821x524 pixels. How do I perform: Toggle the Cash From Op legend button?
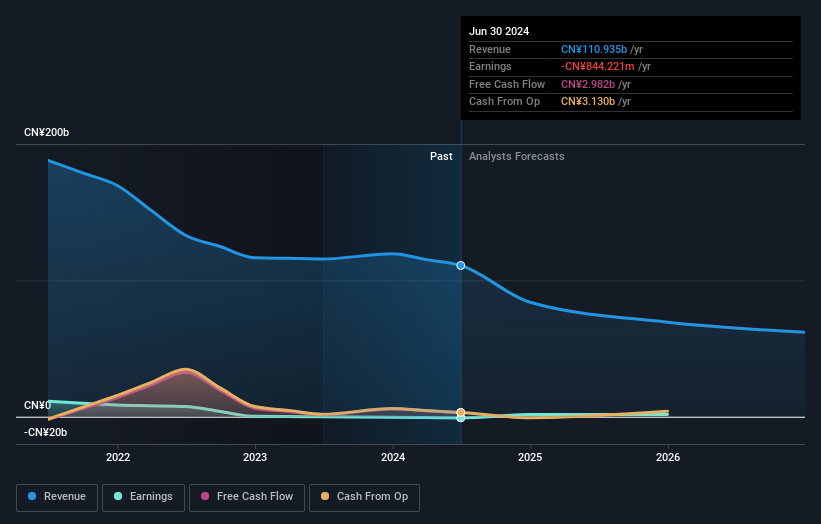point(364,497)
